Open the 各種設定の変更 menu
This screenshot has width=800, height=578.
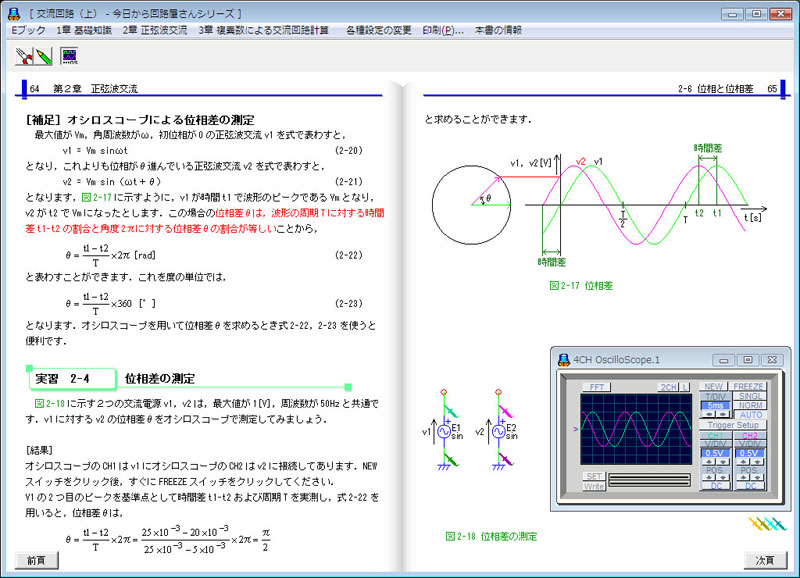379,30
